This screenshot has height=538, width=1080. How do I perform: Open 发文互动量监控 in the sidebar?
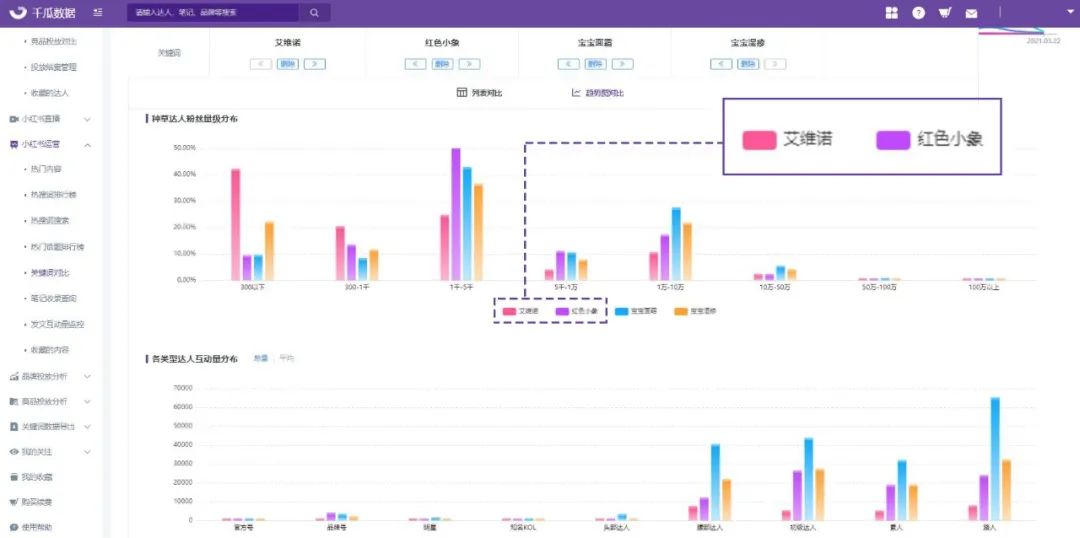click(57, 324)
